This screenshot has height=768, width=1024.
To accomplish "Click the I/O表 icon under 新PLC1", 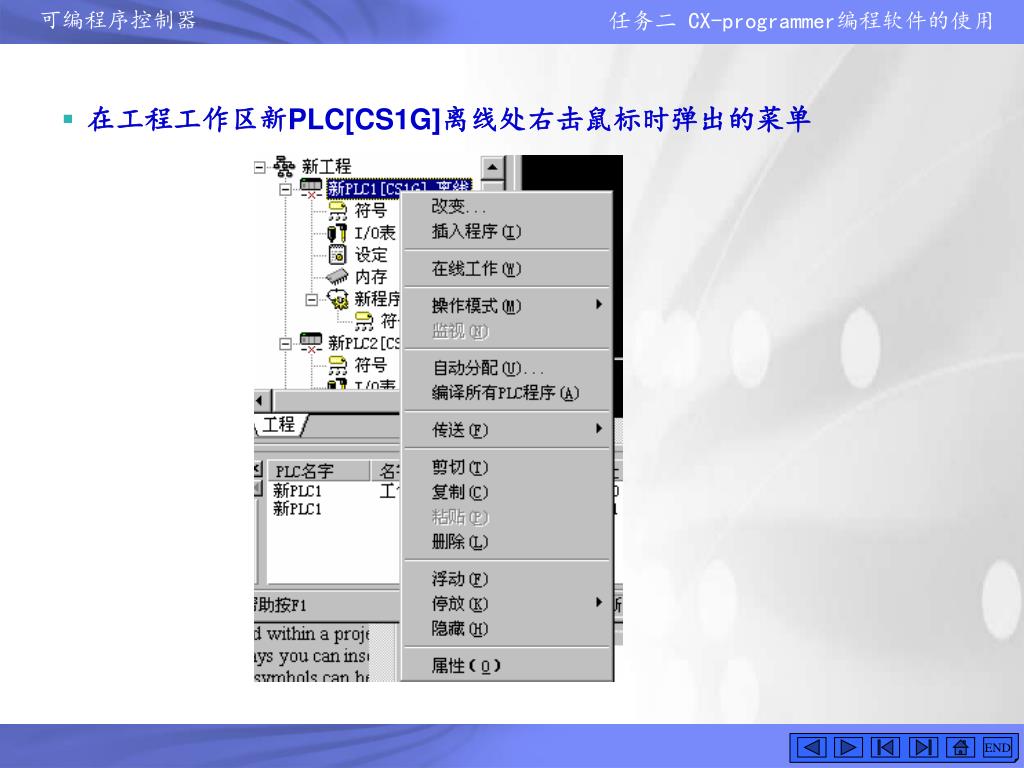I will (337, 232).
